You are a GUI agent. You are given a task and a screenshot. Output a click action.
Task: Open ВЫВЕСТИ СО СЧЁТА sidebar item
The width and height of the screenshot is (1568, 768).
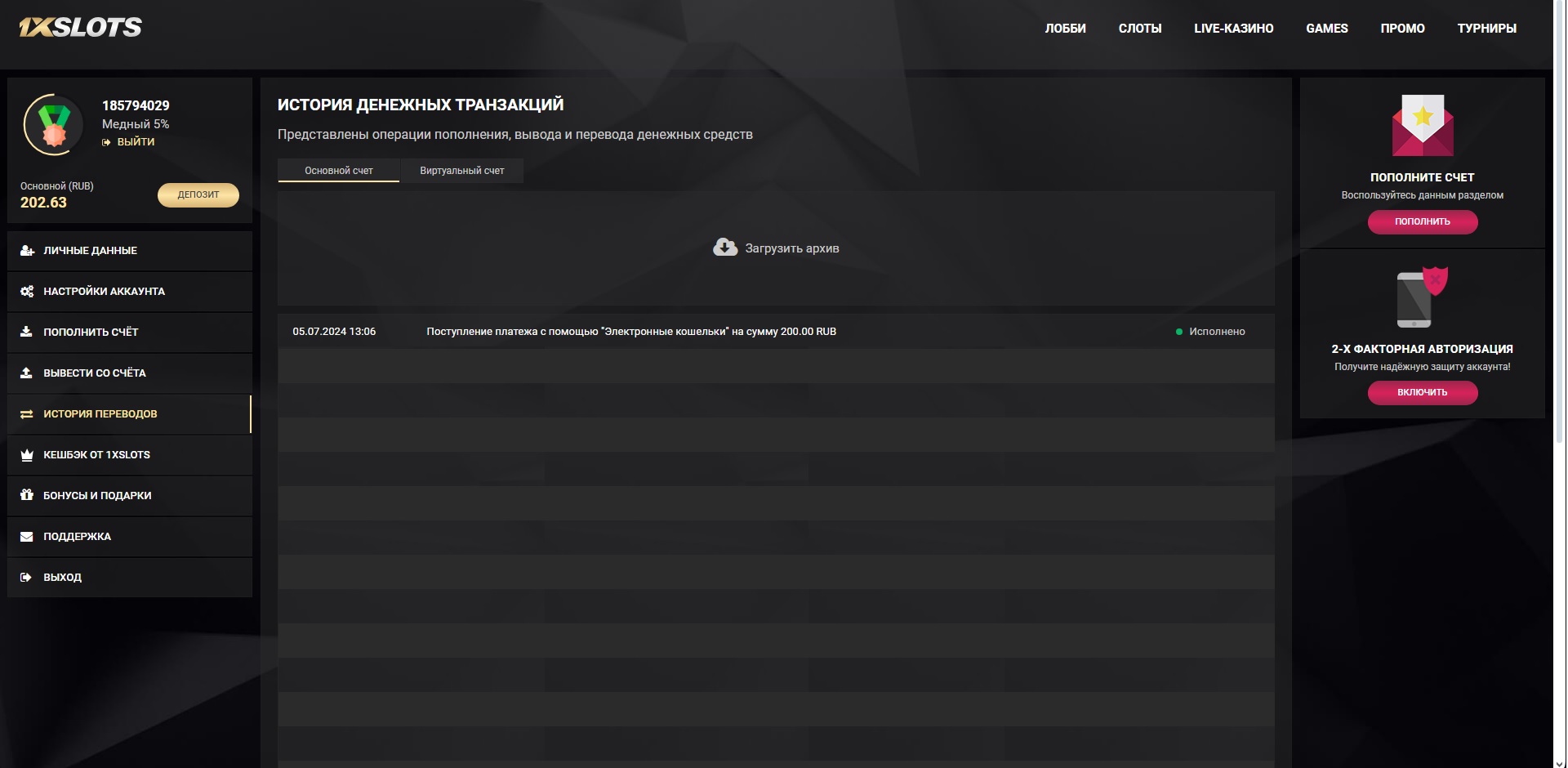[x=95, y=373]
